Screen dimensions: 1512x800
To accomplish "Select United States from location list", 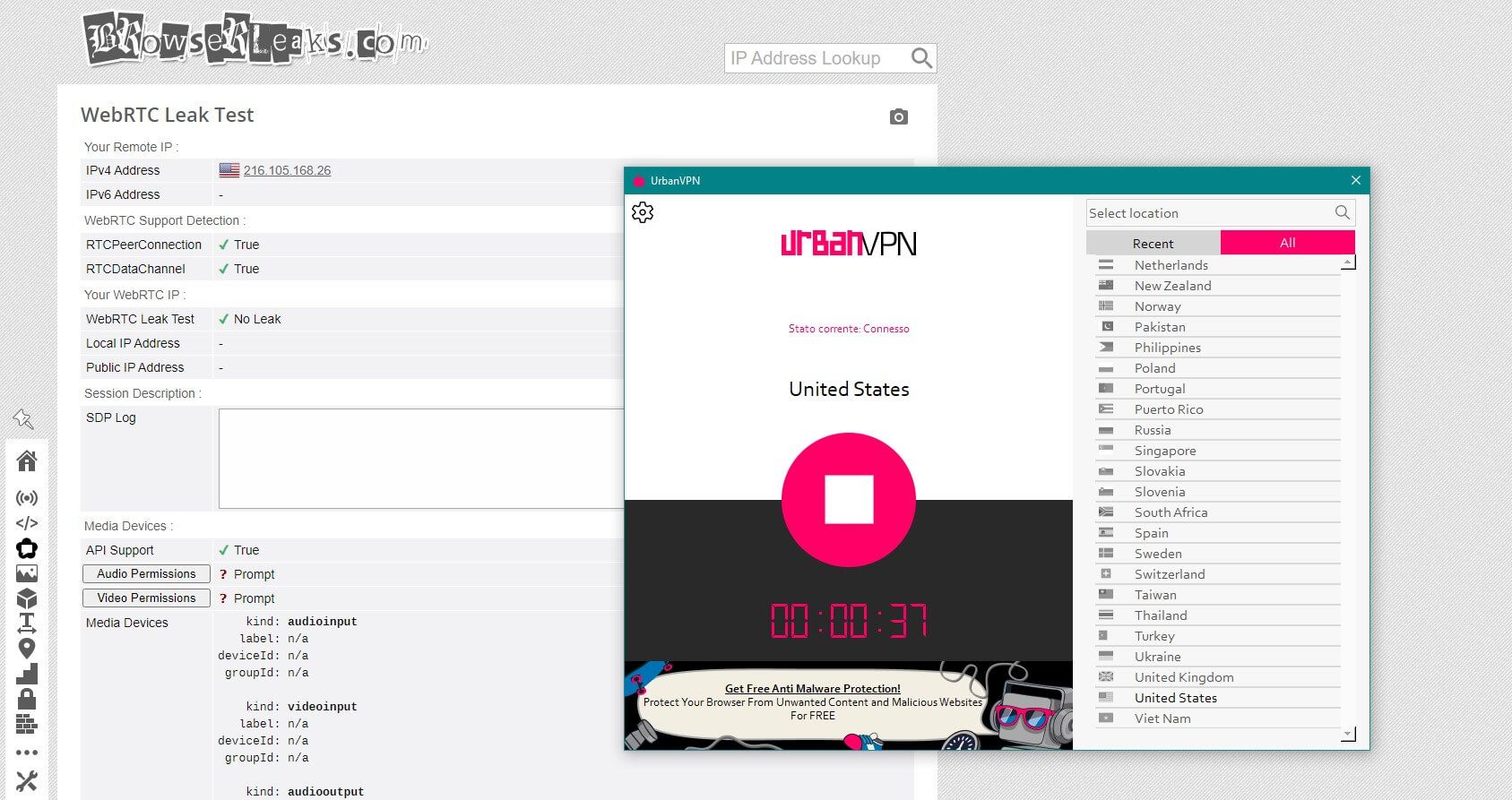I will click(1218, 698).
